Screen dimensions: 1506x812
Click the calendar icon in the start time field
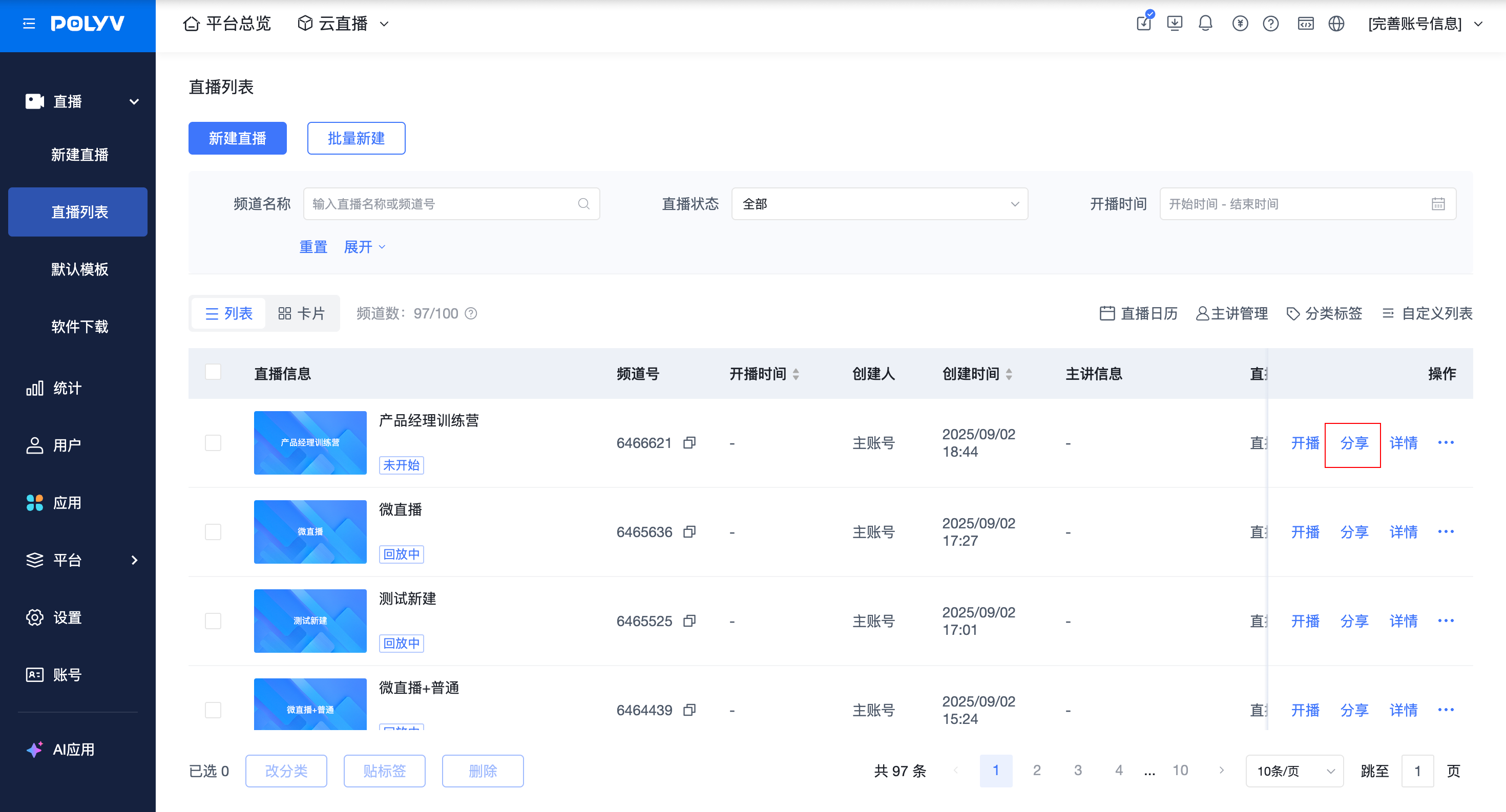tap(1438, 204)
